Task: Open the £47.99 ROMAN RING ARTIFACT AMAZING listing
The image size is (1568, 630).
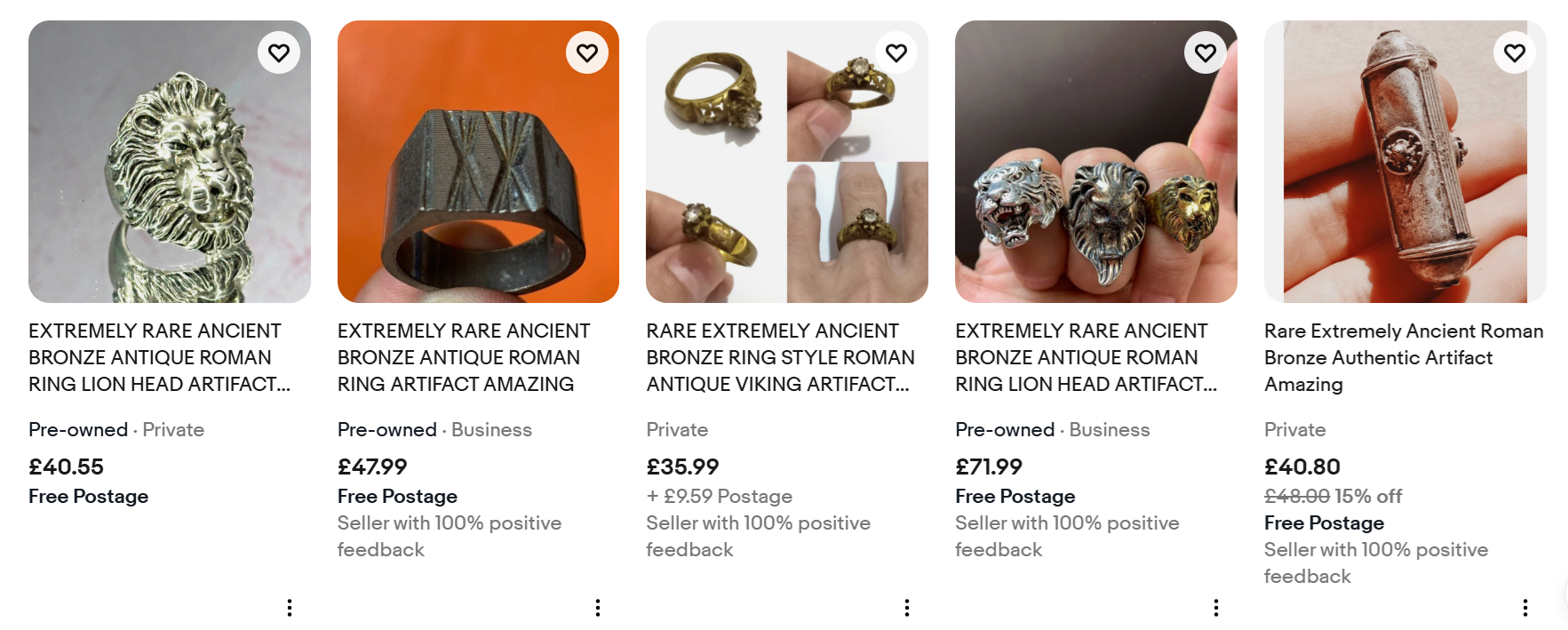Action: (463, 357)
